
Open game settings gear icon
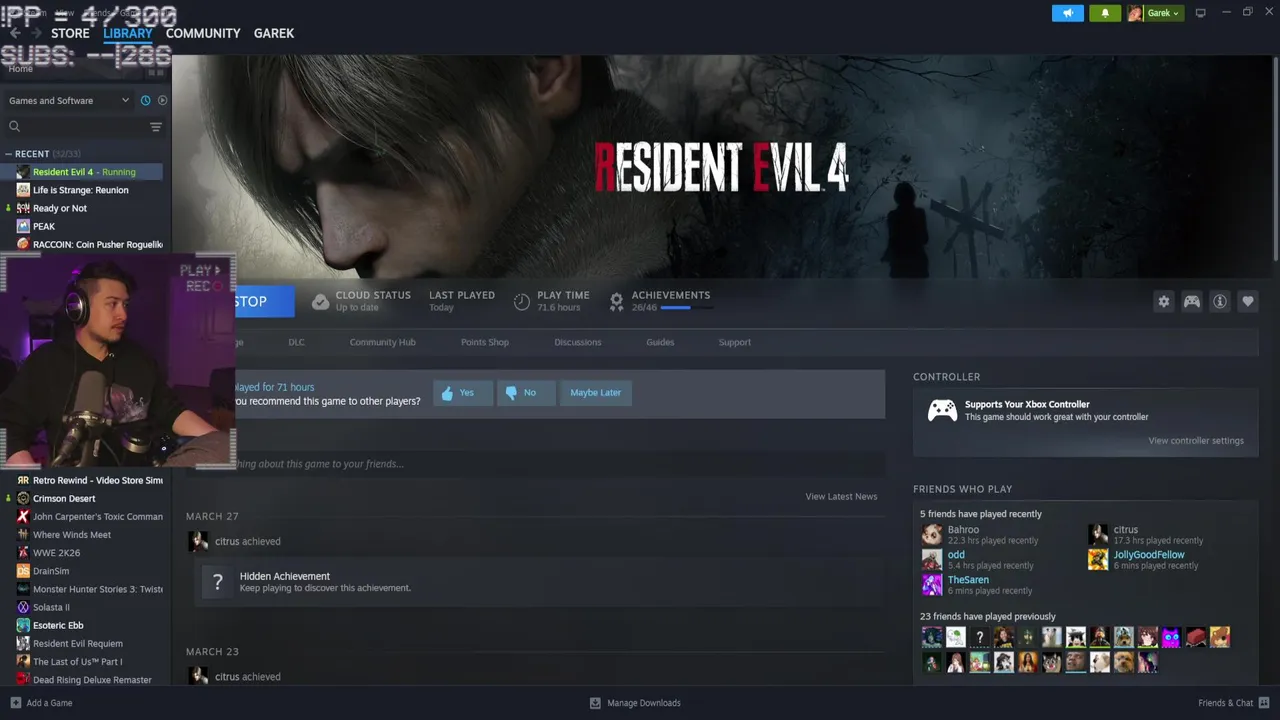(x=1163, y=301)
